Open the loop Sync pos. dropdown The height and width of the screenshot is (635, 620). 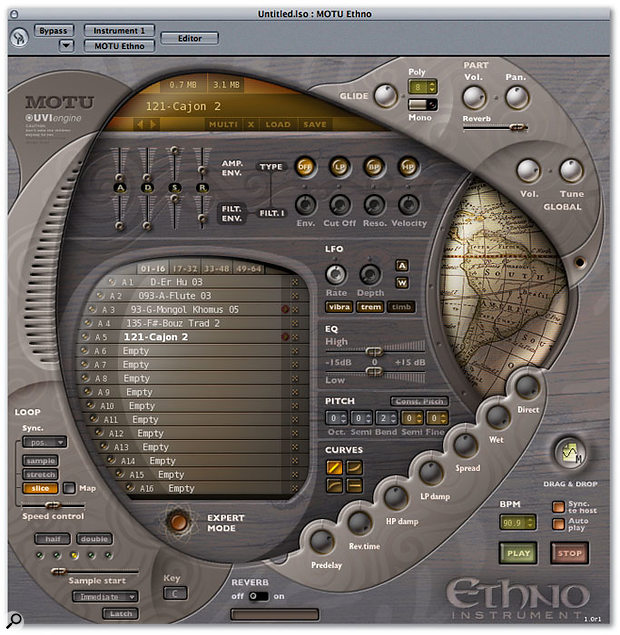pos(44,442)
